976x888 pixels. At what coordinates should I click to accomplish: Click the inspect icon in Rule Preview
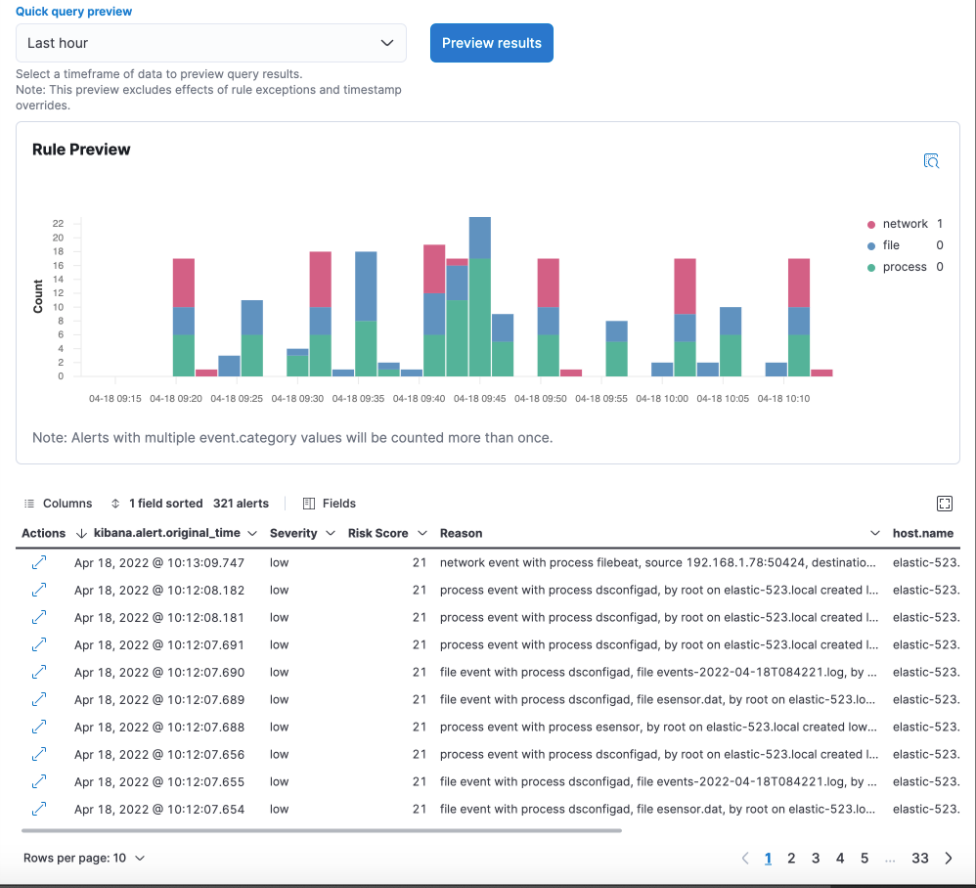coord(931,161)
